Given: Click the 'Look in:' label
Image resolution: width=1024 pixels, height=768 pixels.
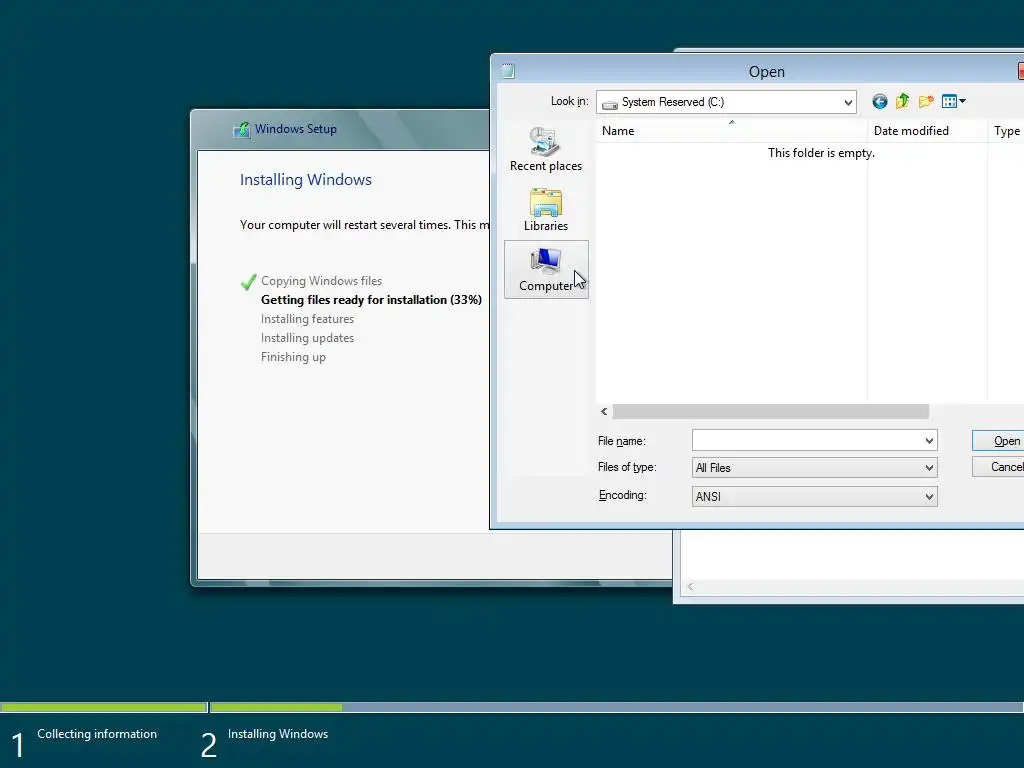Looking at the screenshot, I should click(x=569, y=101).
